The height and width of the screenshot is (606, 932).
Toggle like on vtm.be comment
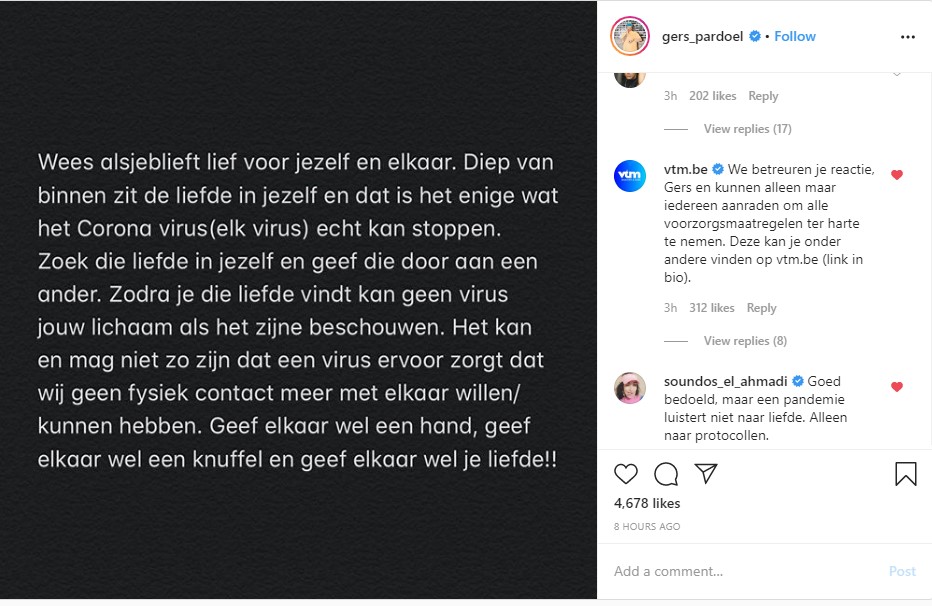[897, 175]
